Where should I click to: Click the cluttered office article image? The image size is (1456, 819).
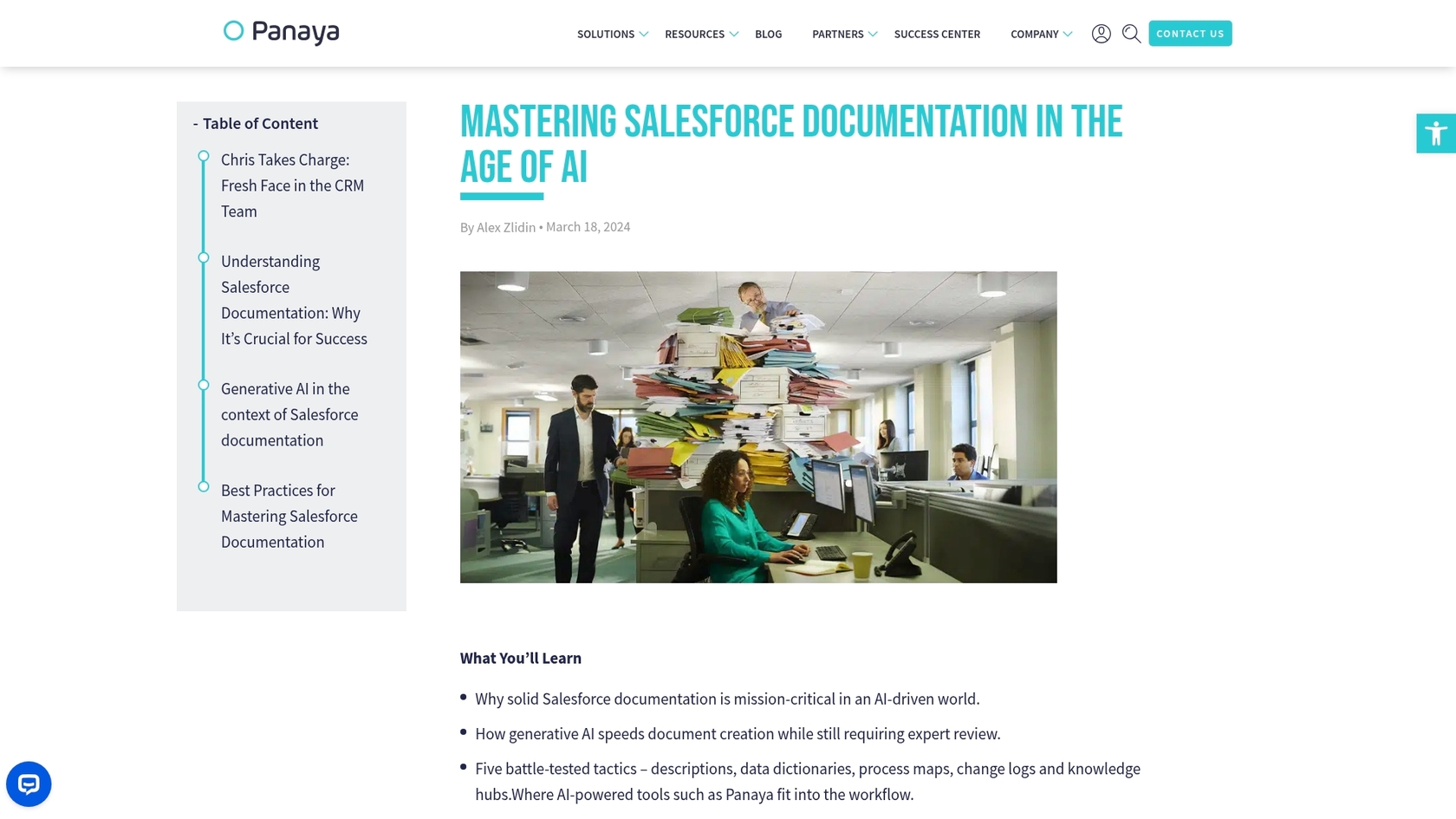click(758, 426)
